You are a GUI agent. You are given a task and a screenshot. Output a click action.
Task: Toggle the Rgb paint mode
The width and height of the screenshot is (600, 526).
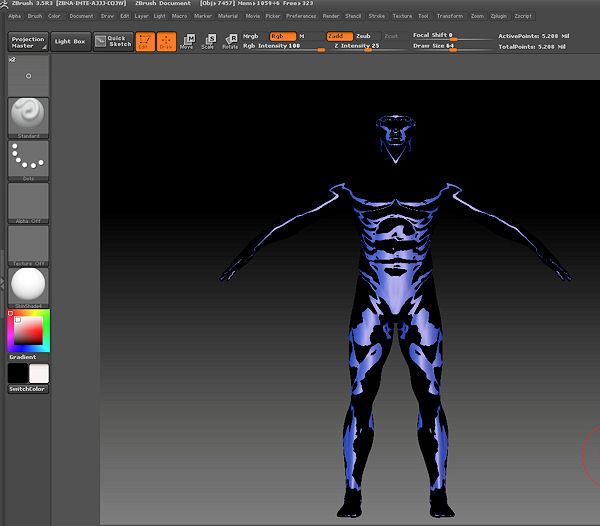283,36
